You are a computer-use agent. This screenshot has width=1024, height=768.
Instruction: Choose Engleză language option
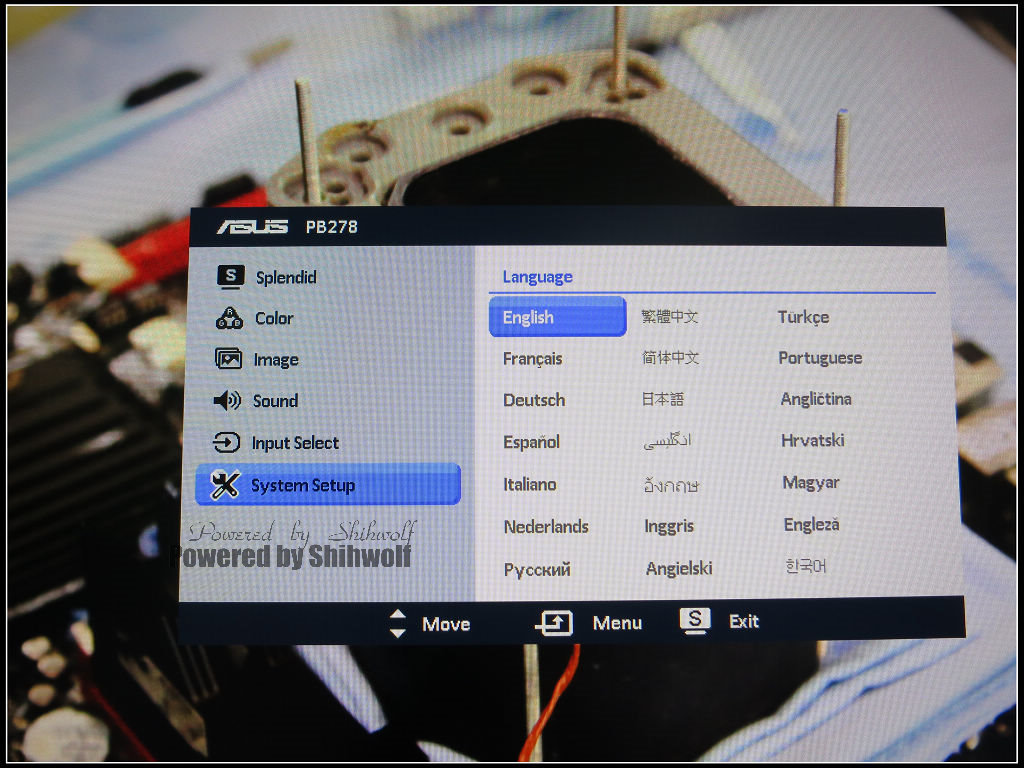tap(812, 524)
